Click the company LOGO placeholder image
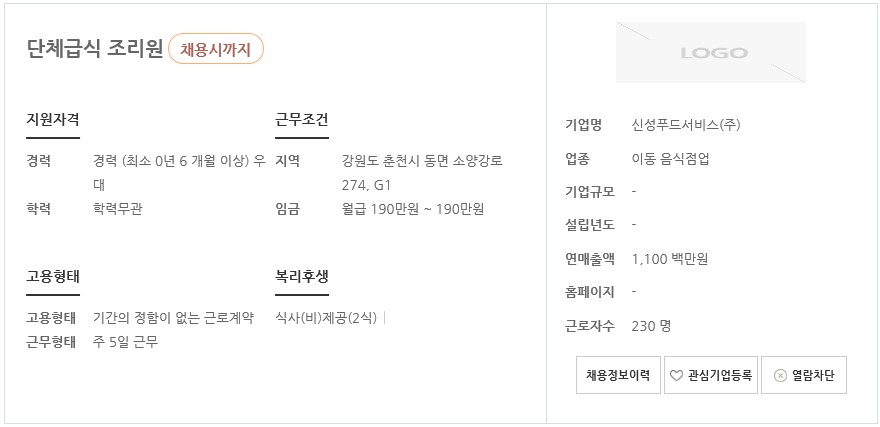 [711, 53]
